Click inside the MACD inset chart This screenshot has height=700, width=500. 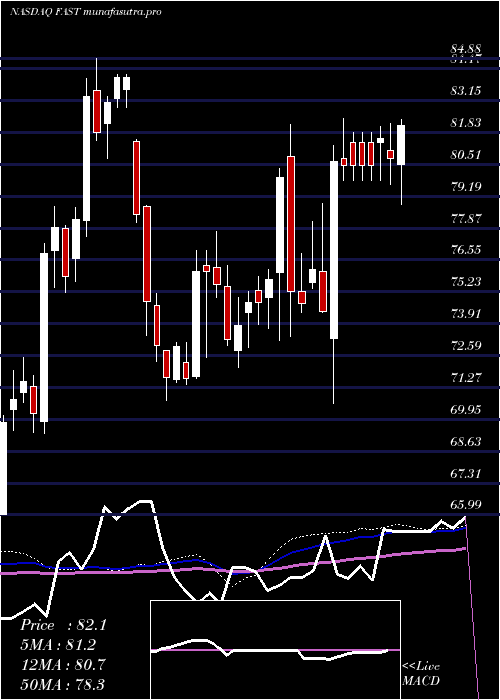[x=275, y=650]
